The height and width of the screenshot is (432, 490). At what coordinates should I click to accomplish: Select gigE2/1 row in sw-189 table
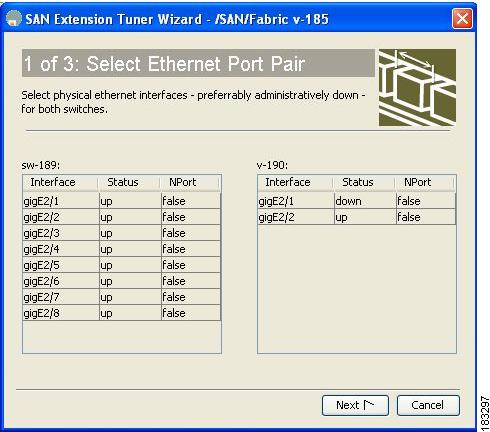122,201
